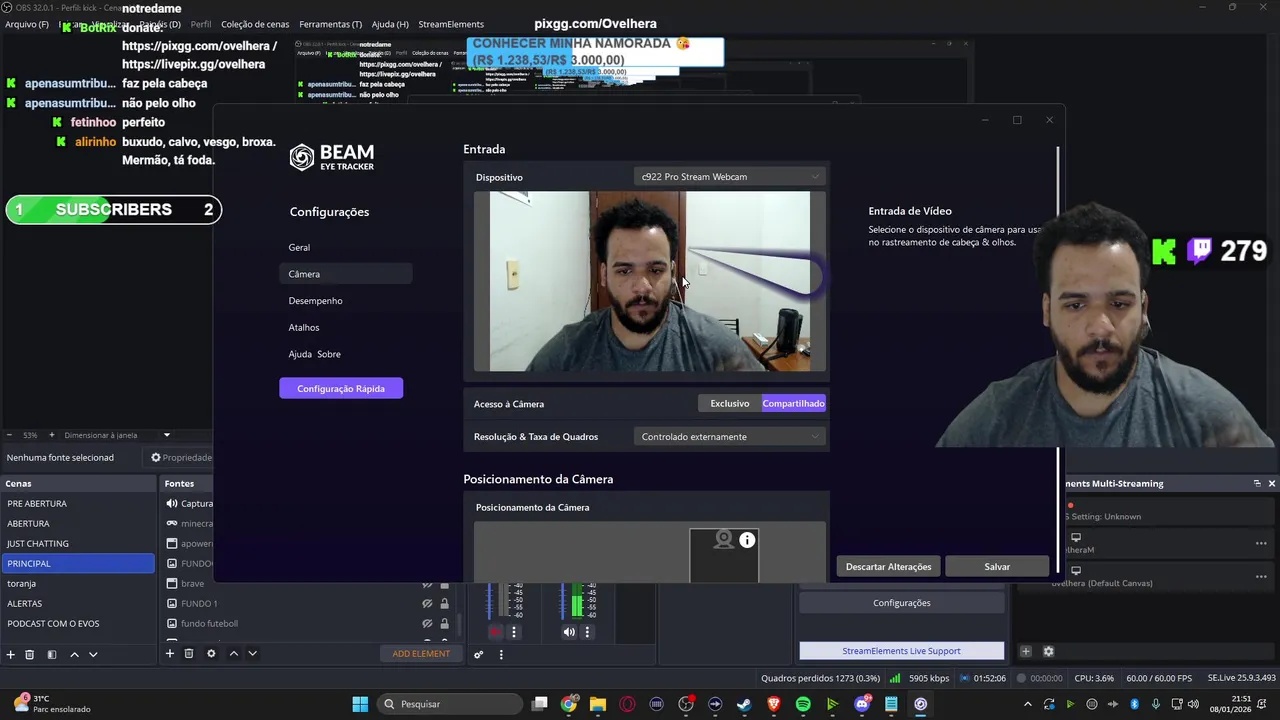Open Ajuda Sobre in Beam sidebar
Screen dimensions: 1280x720
[314, 354]
